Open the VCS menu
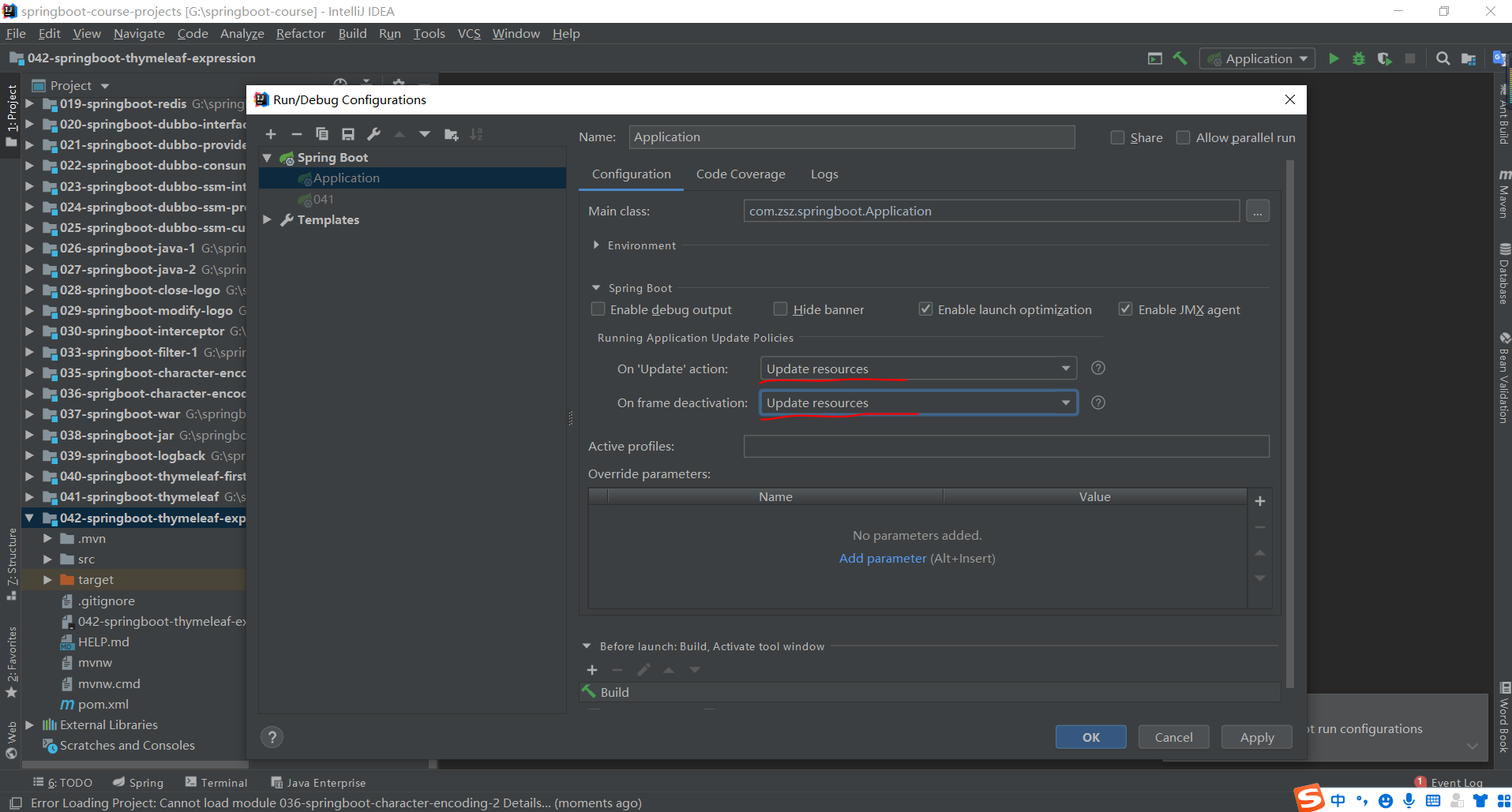 click(469, 33)
